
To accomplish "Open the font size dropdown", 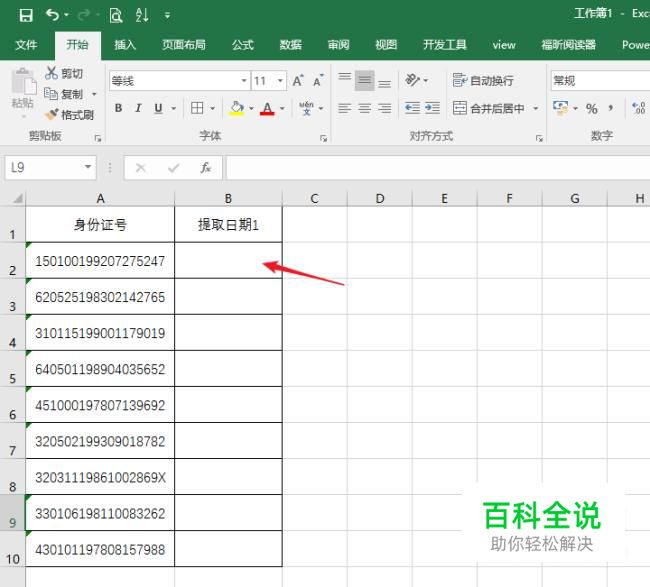I will click(280, 80).
